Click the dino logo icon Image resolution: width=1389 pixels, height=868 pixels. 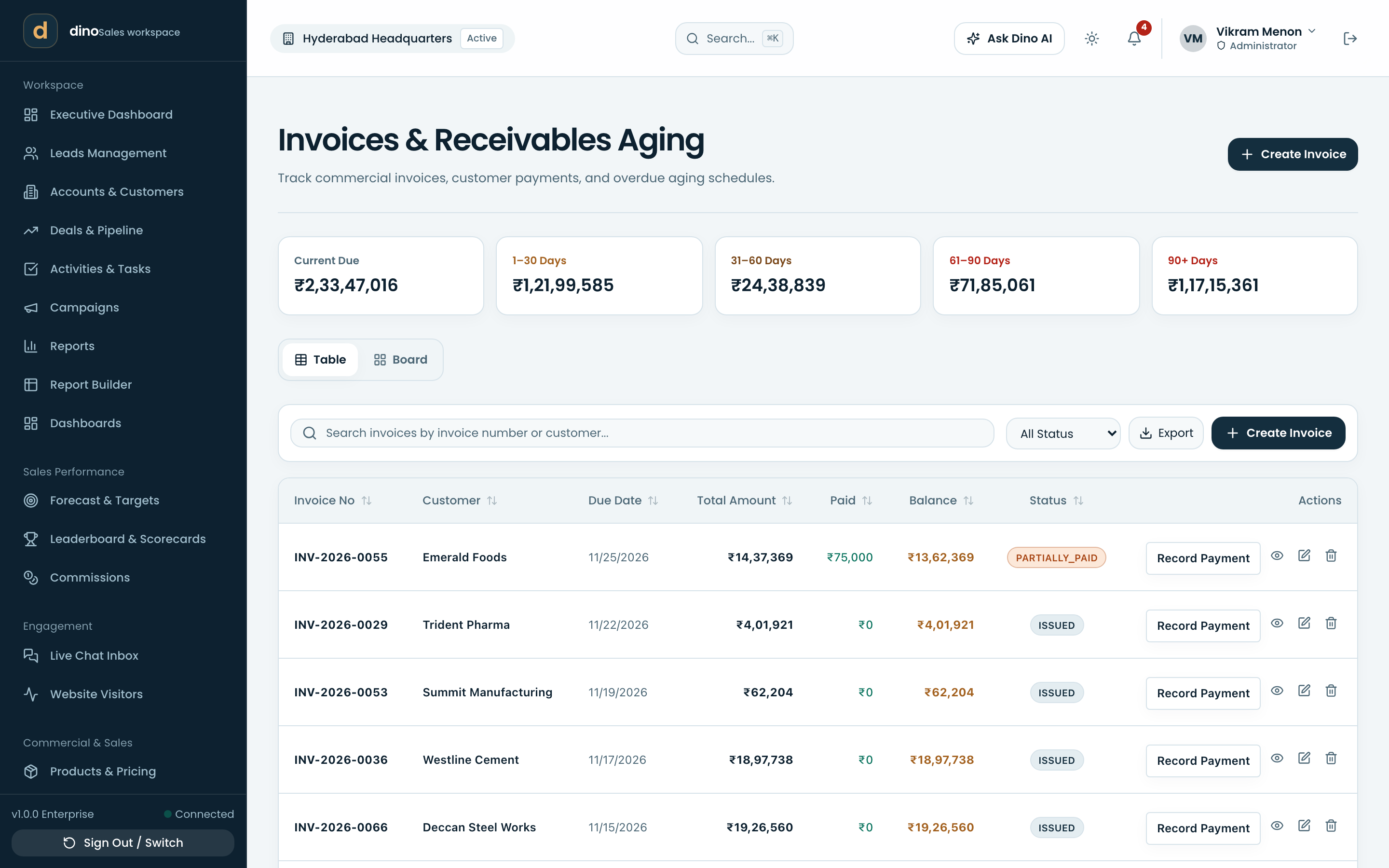click(x=40, y=31)
